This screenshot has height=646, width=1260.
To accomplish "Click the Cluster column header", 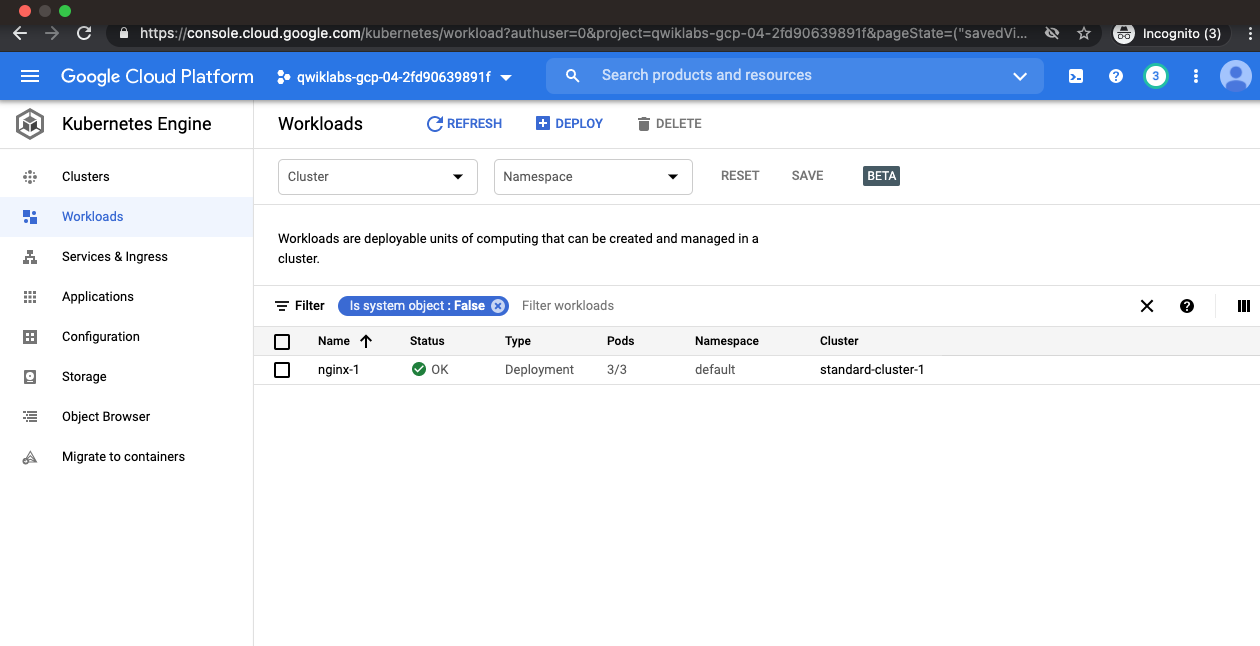I will (839, 341).
